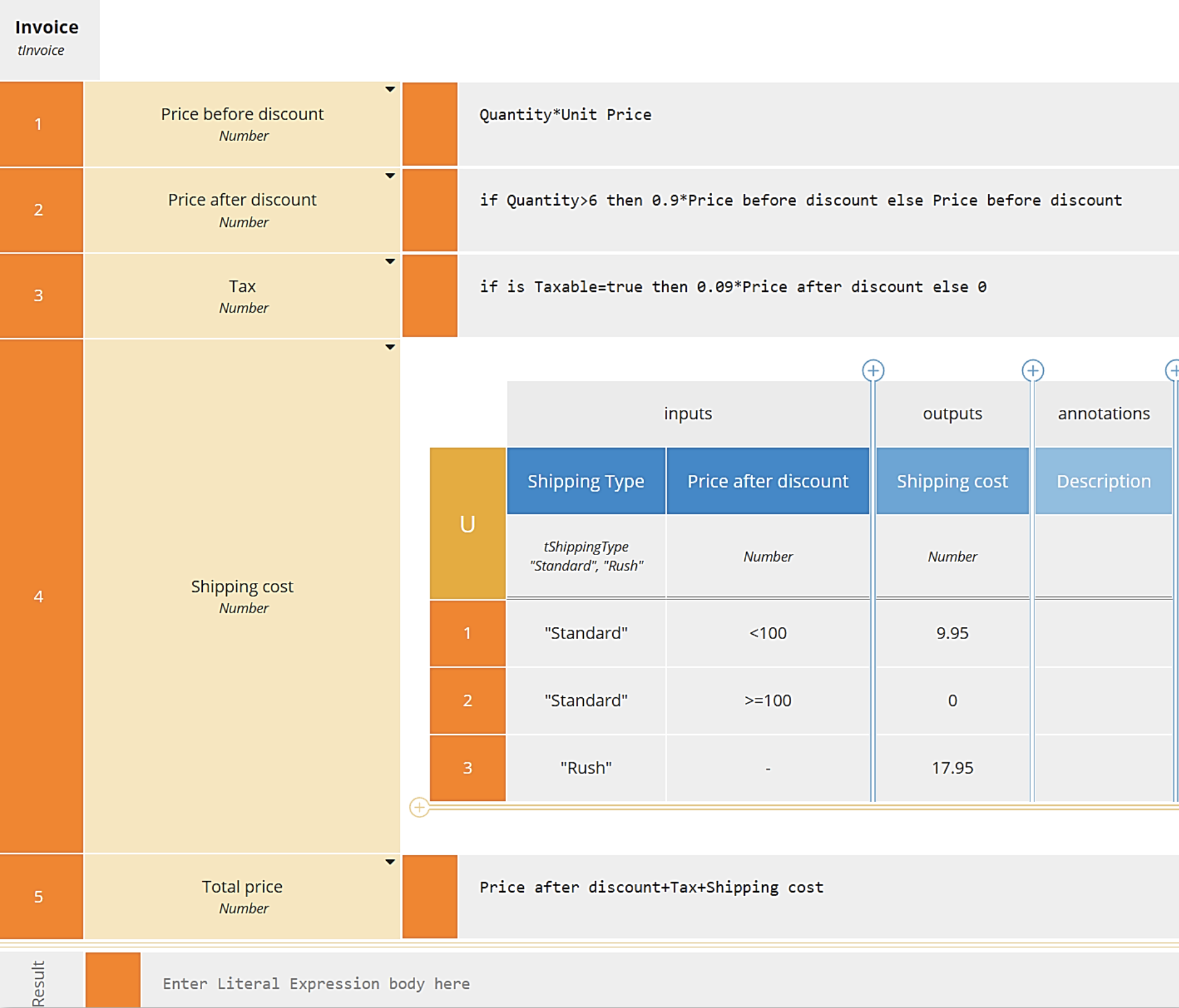Select the Description annotation column header
The width and height of the screenshot is (1179, 1008).
pos(1103,481)
